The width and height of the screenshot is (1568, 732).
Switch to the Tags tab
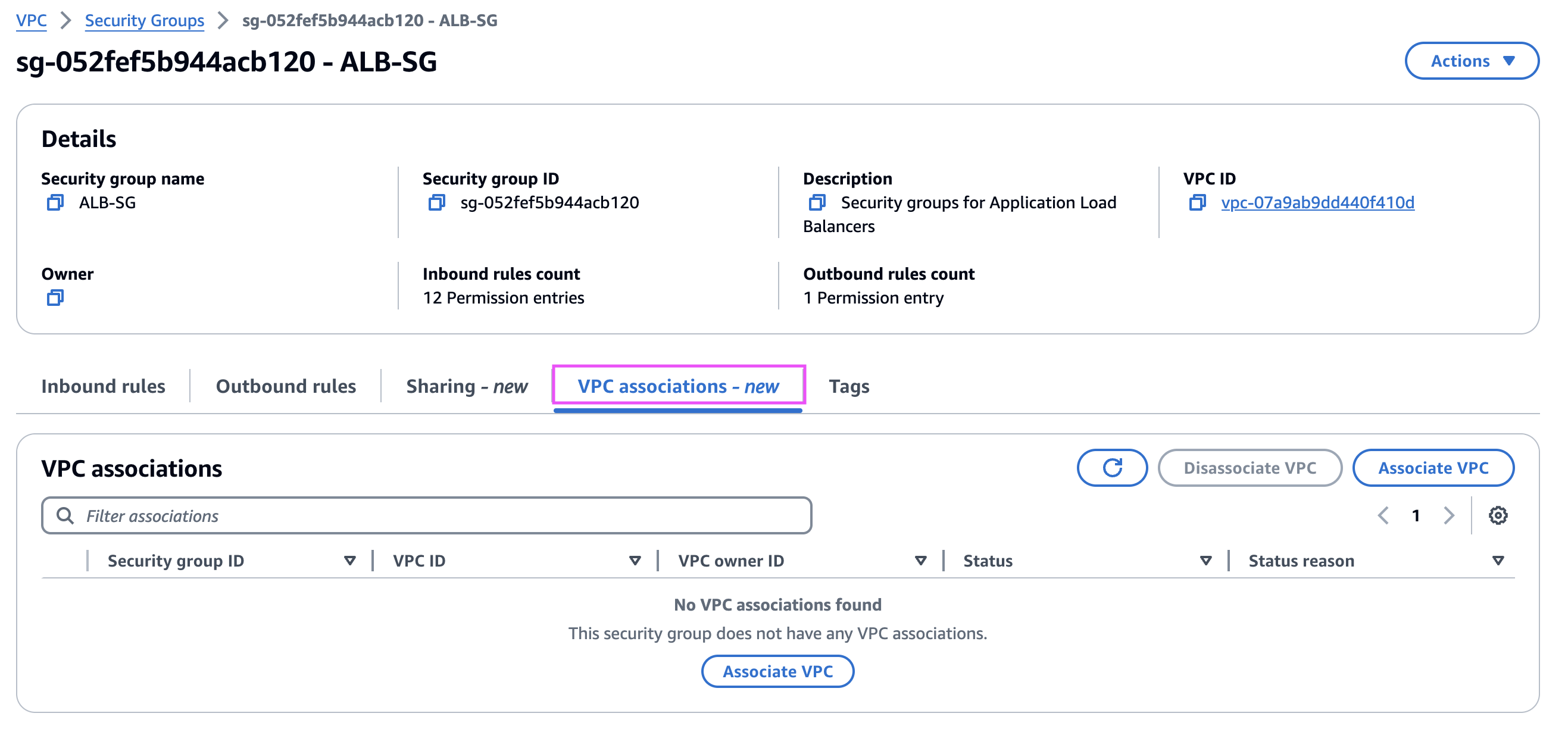(x=848, y=386)
